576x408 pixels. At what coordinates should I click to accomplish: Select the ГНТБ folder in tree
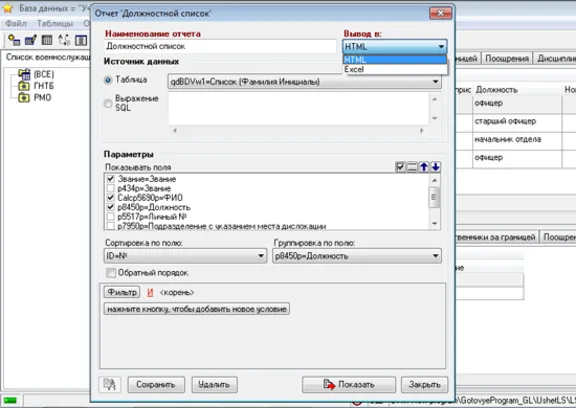36,86
